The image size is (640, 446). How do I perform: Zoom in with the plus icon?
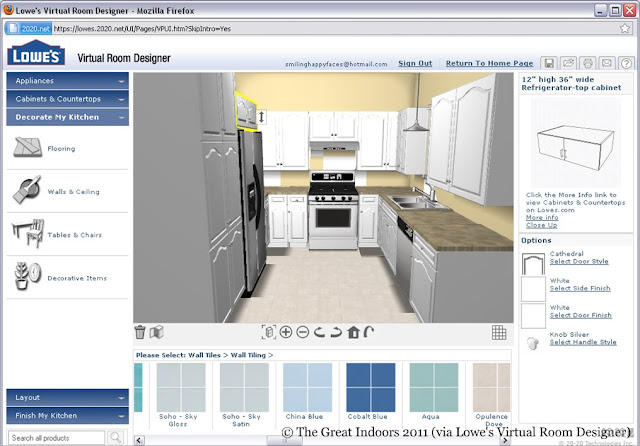[286, 332]
